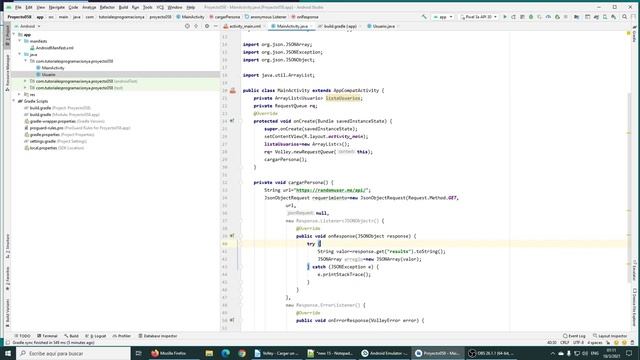Expand the androidTest package node

(x=25, y=81)
